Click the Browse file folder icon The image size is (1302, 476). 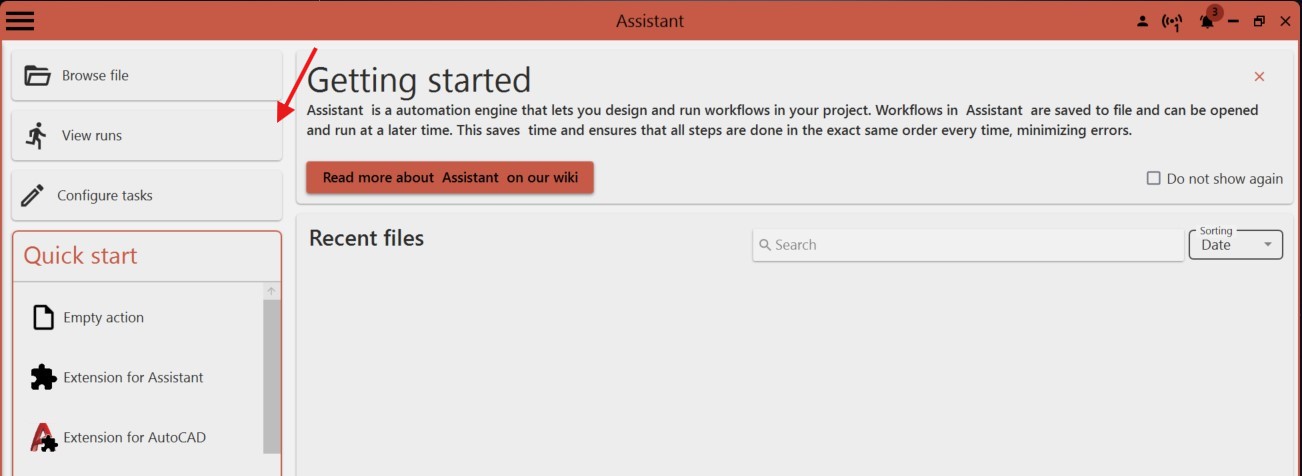(37, 75)
